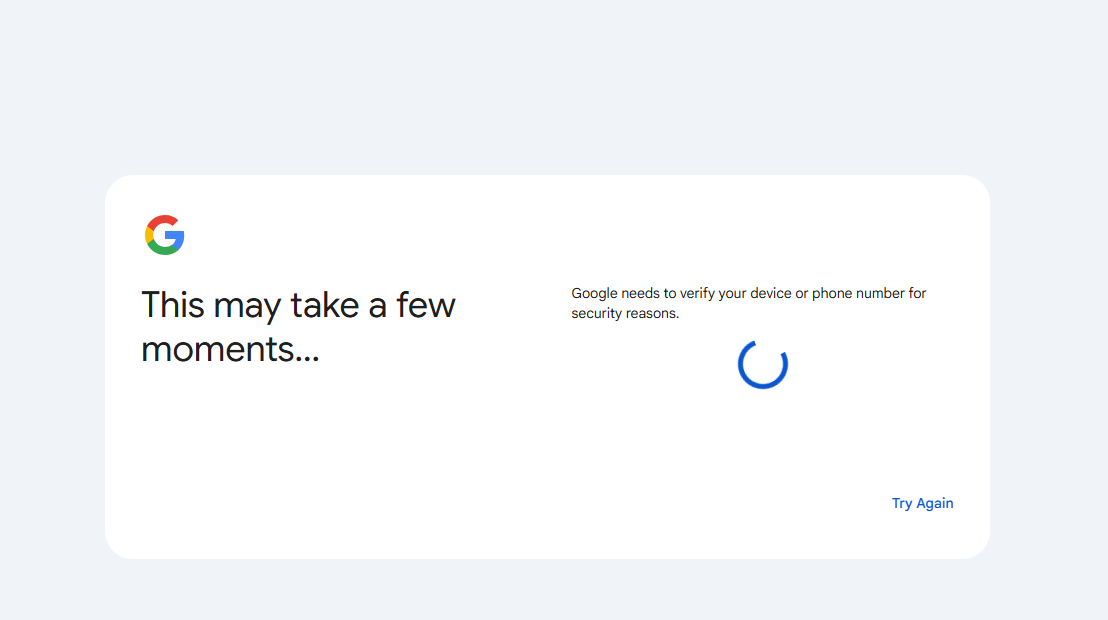Click the word "verify" in the message
The height and width of the screenshot is (620, 1108).
coord(697,293)
